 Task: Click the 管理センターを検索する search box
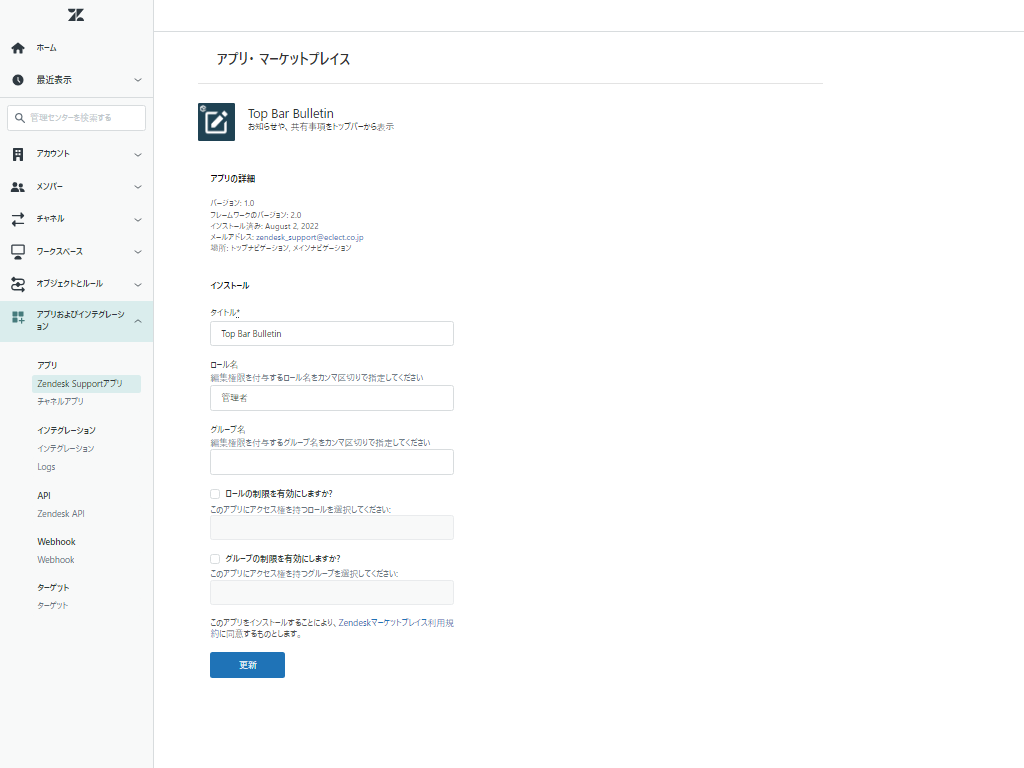(75, 117)
